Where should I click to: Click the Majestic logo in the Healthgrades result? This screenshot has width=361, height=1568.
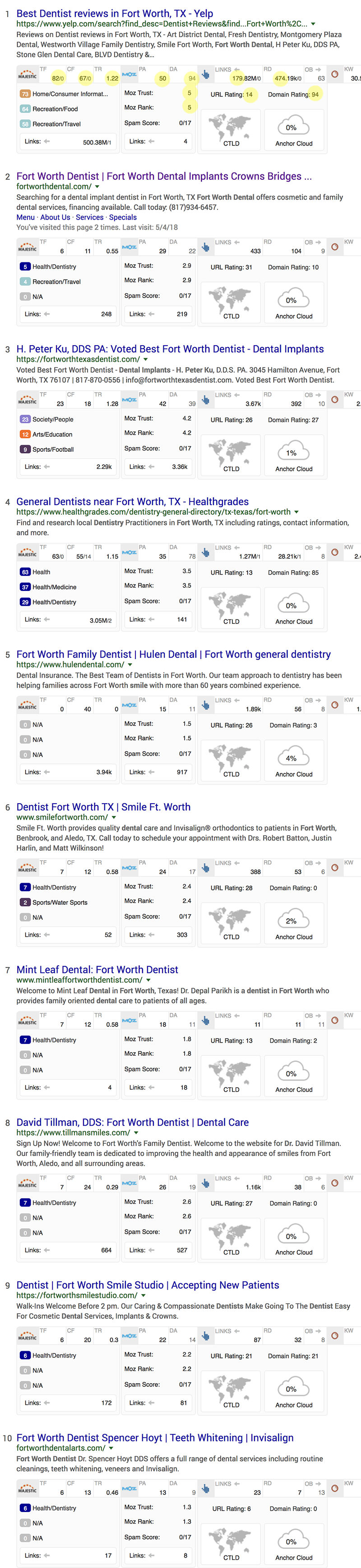click(x=28, y=553)
